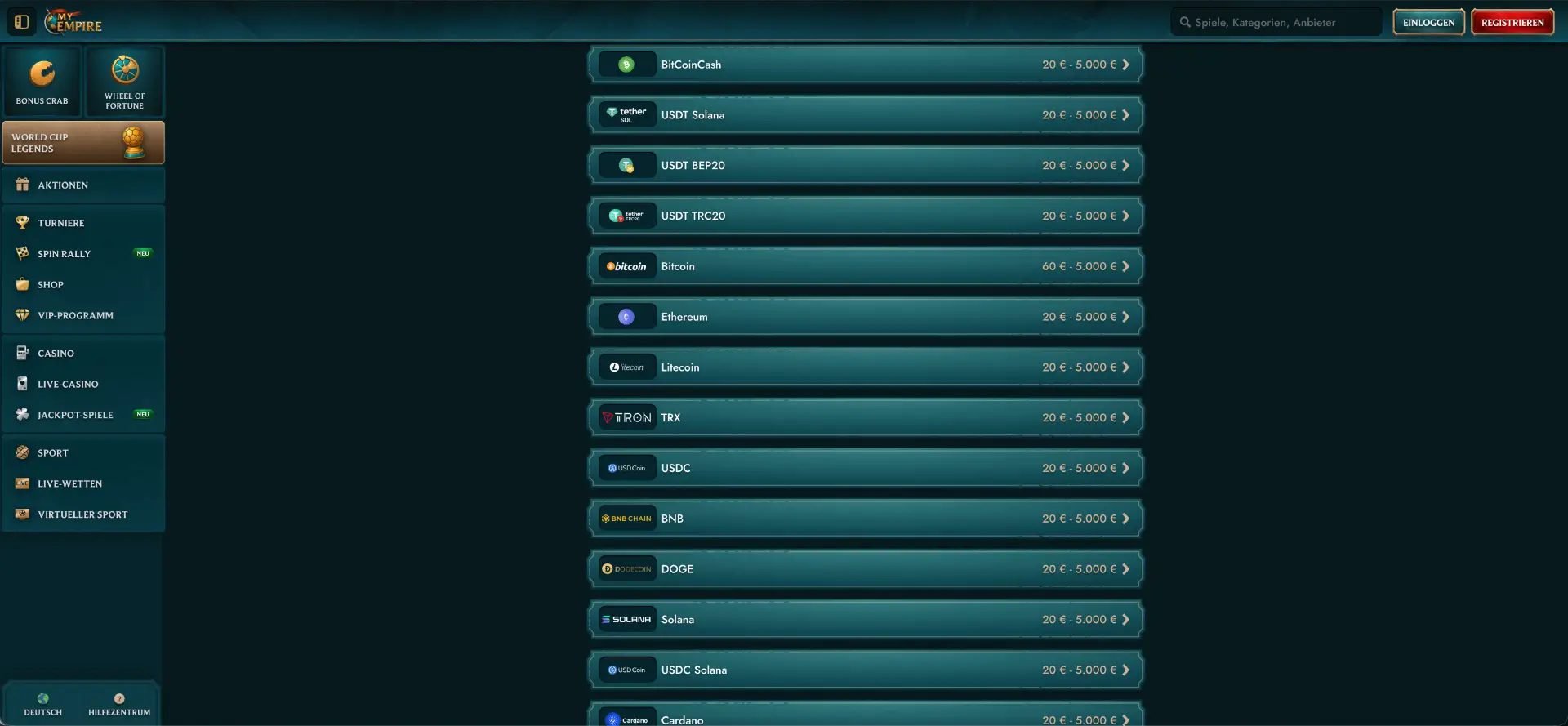Image resolution: width=1568 pixels, height=726 pixels.
Task: Click the Einloggen button
Action: click(1428, 23)
